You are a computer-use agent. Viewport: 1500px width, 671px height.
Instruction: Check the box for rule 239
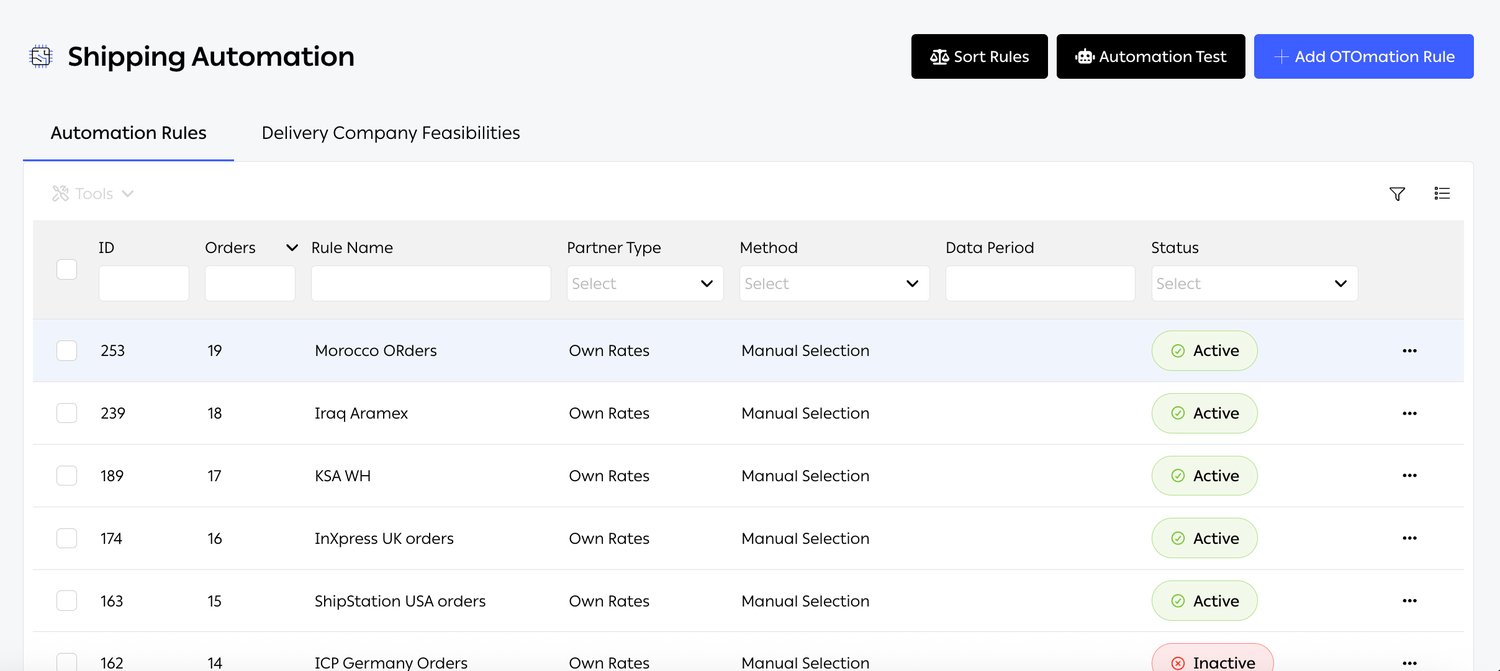point(67,413)
